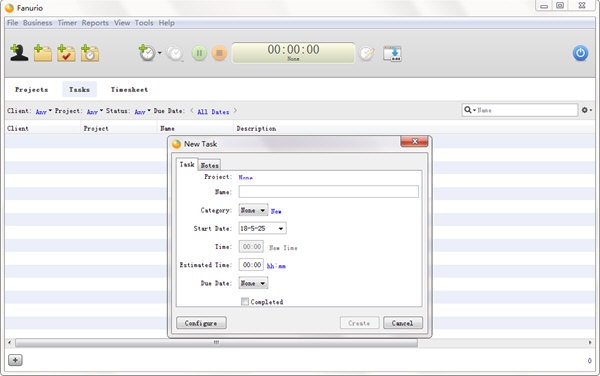
Task: Open the start timer dropdown arrow
Action: click(x=160, y=53)
